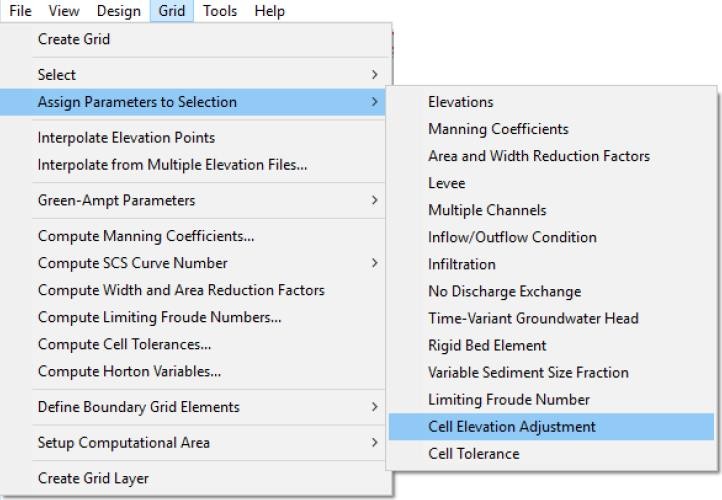Screen dimensions: 722x500
Task: Choose Elevations in the submenu
Action: pyautogui.click(x=460, y=102)
